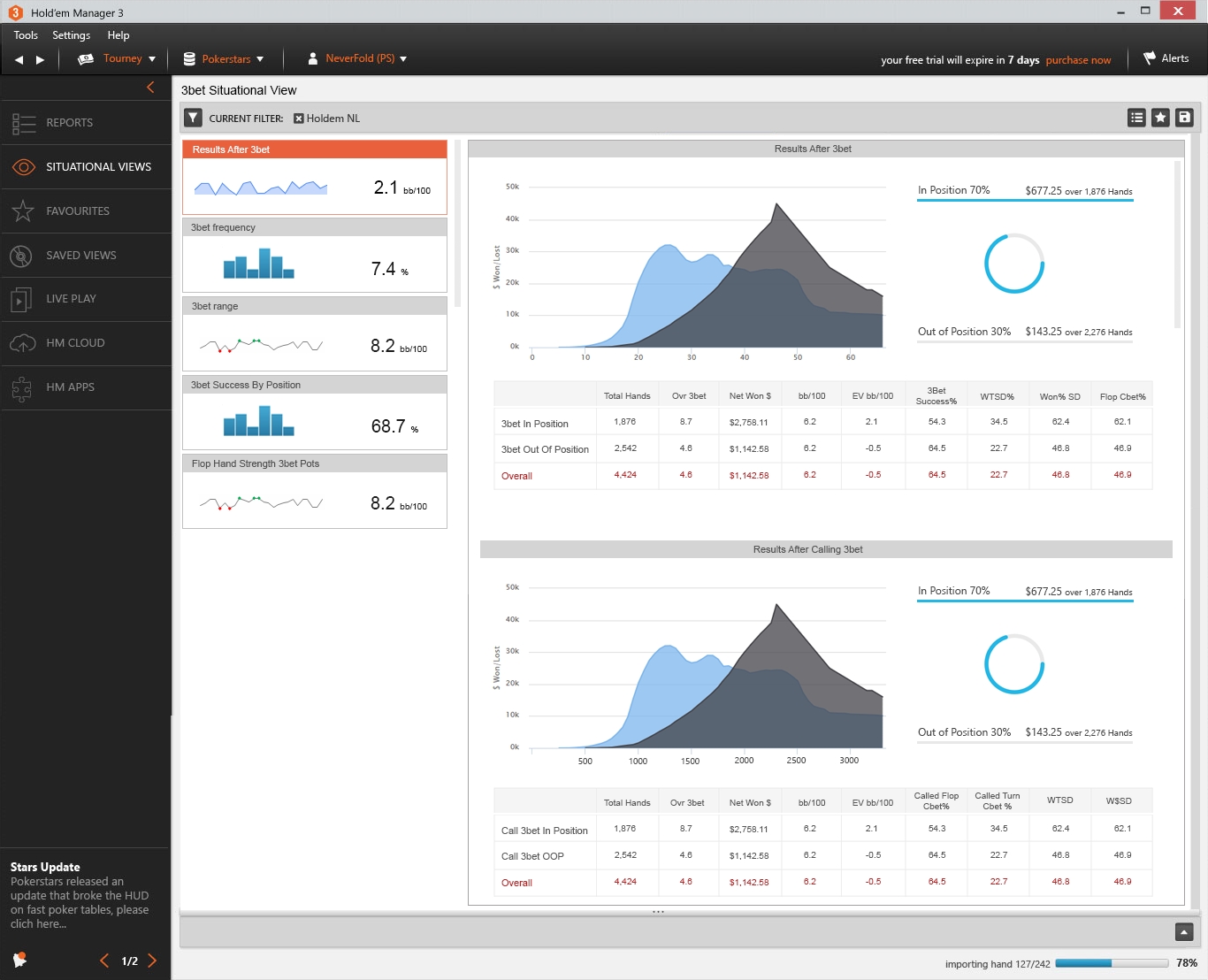Click the Call 3bet In Position row label
Image resolution: width=1208 pixels, height=980 pixels.
(x=545, y=831)
